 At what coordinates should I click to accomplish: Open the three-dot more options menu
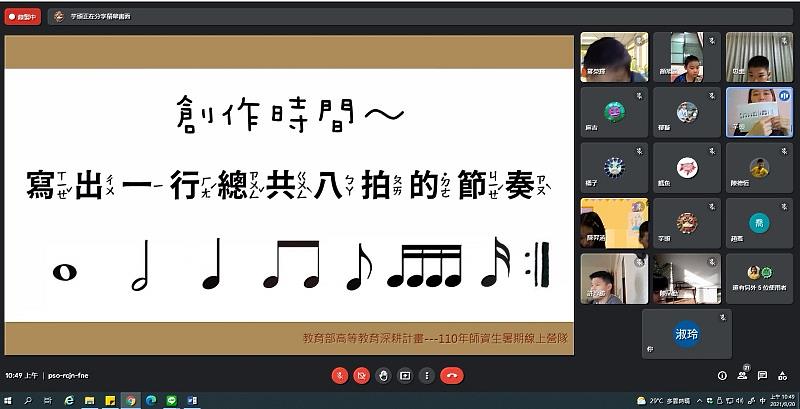pos(427,376)
